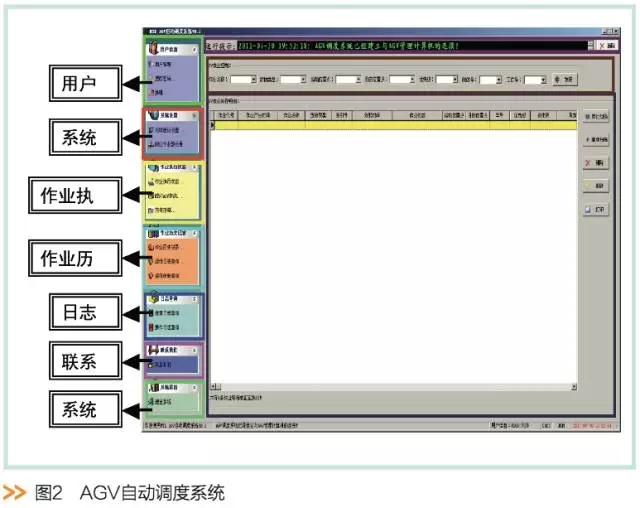Open first item in orange job history panel

coord(168,246)
